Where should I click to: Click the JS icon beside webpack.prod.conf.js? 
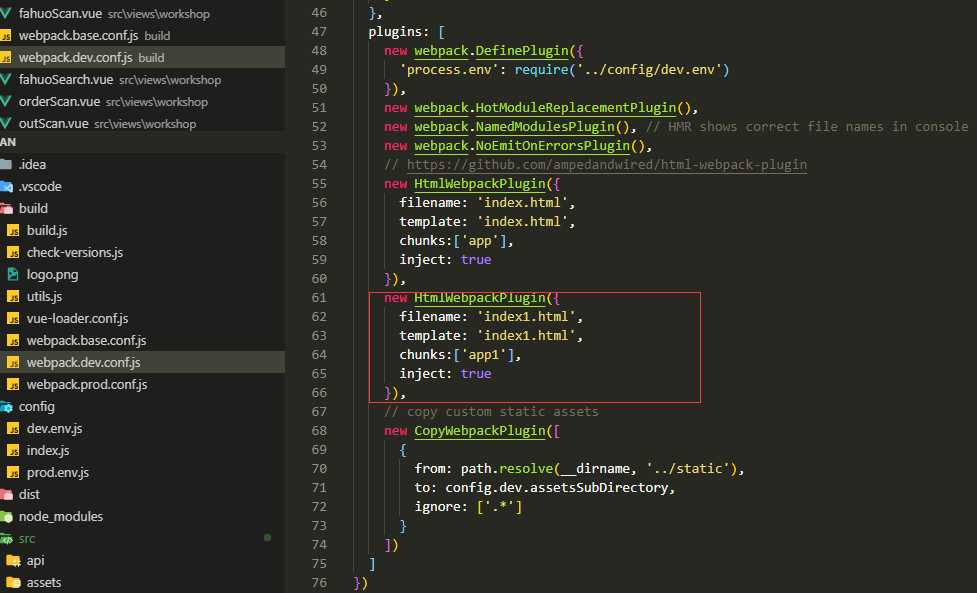point(13,384)
